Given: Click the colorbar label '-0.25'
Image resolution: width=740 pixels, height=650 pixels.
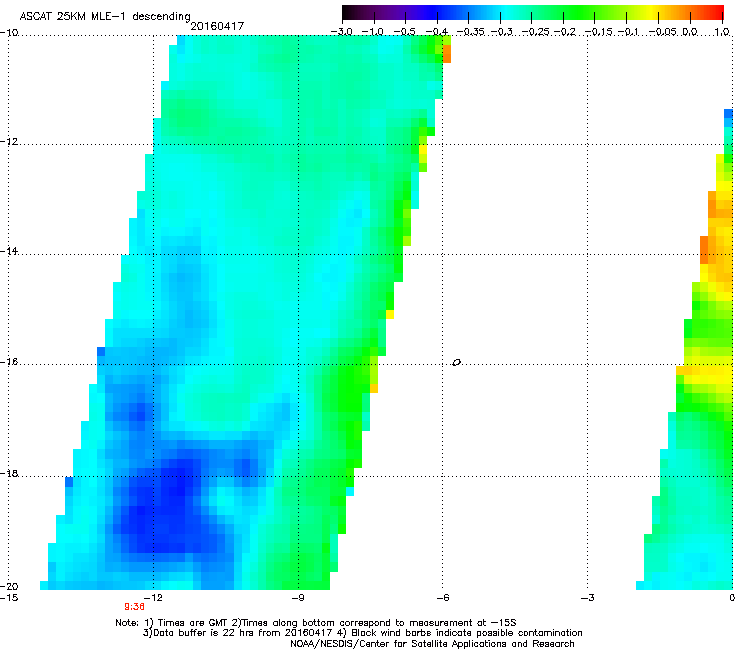Looking at the screenshot, I should (x=536, y=32).
